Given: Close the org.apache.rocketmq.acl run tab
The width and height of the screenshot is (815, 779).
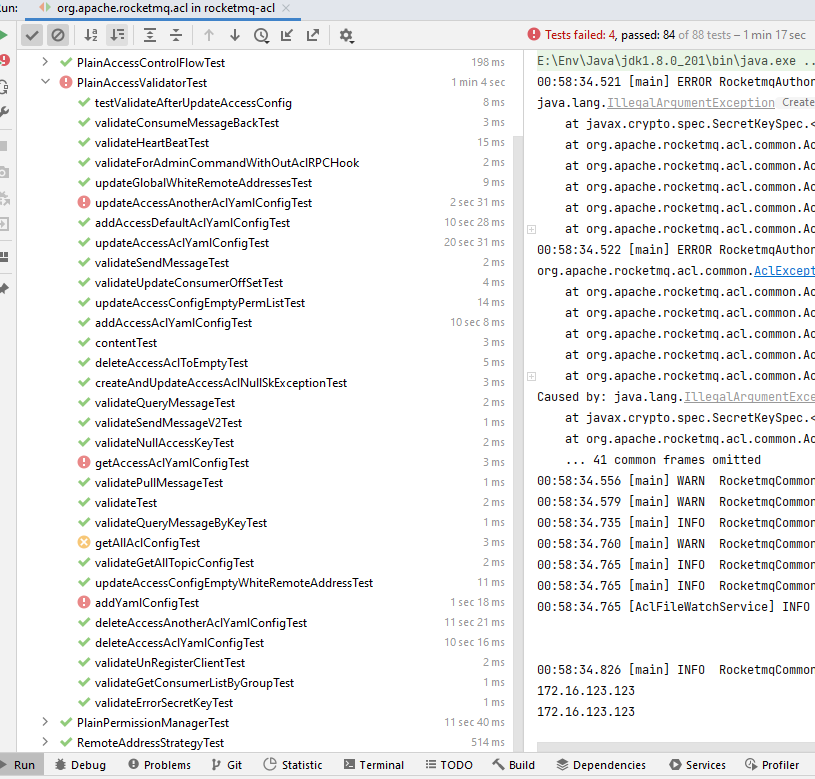Looking at the screenshot, I should [286, 8].
